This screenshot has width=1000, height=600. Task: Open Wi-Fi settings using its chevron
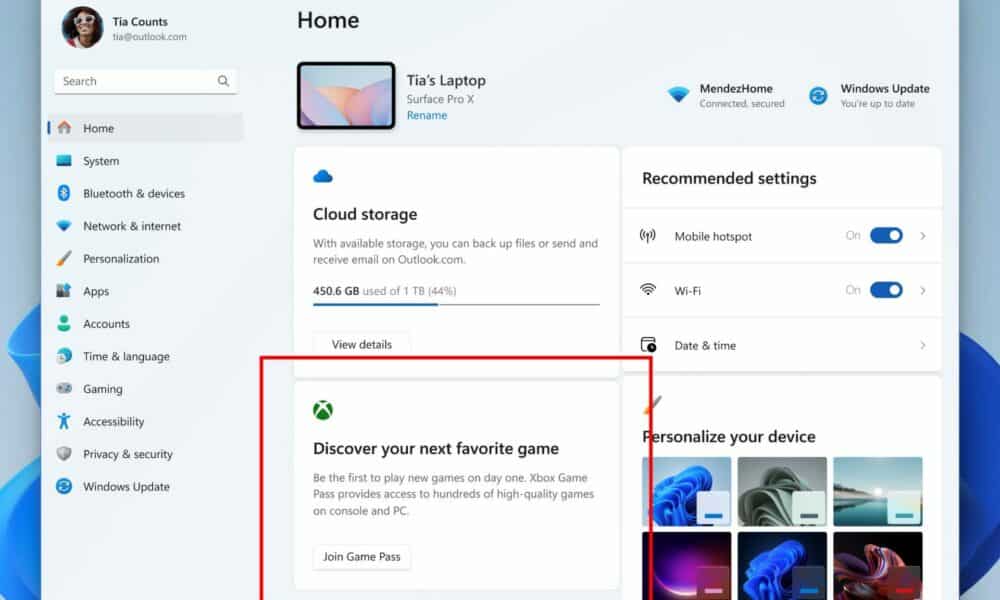tap(923, 290)
